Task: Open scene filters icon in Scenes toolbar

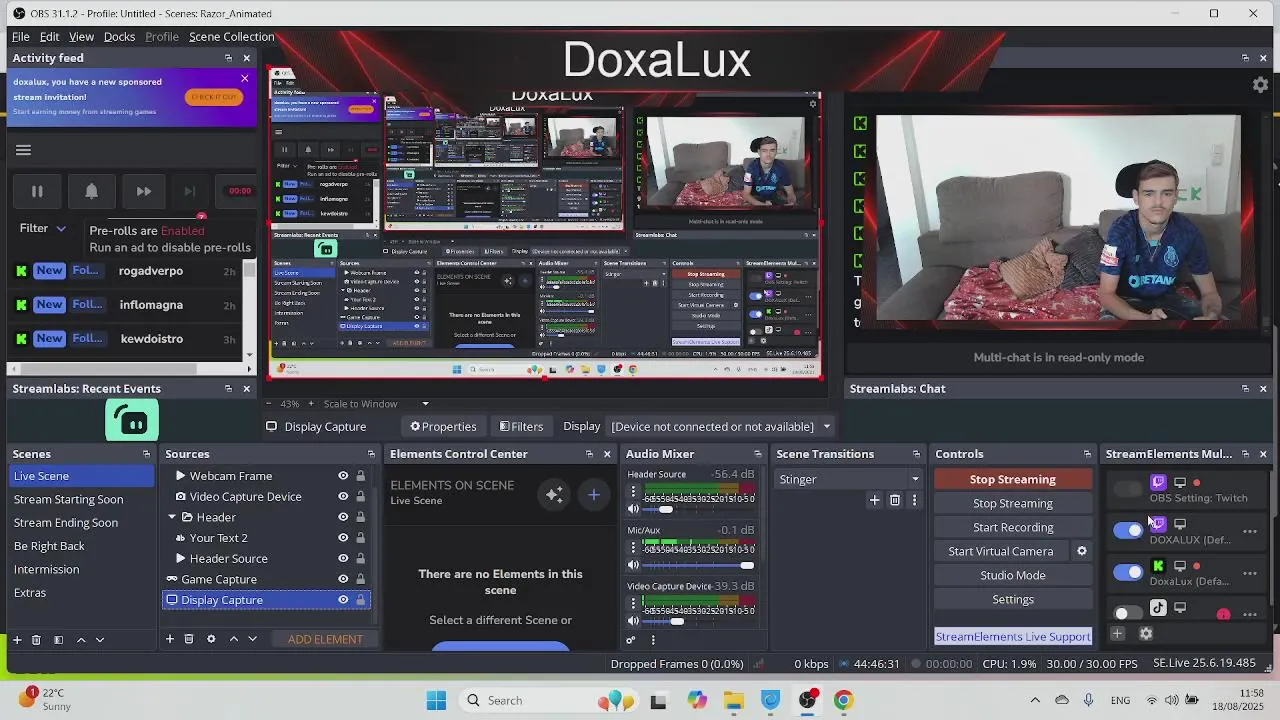Action: tap(58, 639)
